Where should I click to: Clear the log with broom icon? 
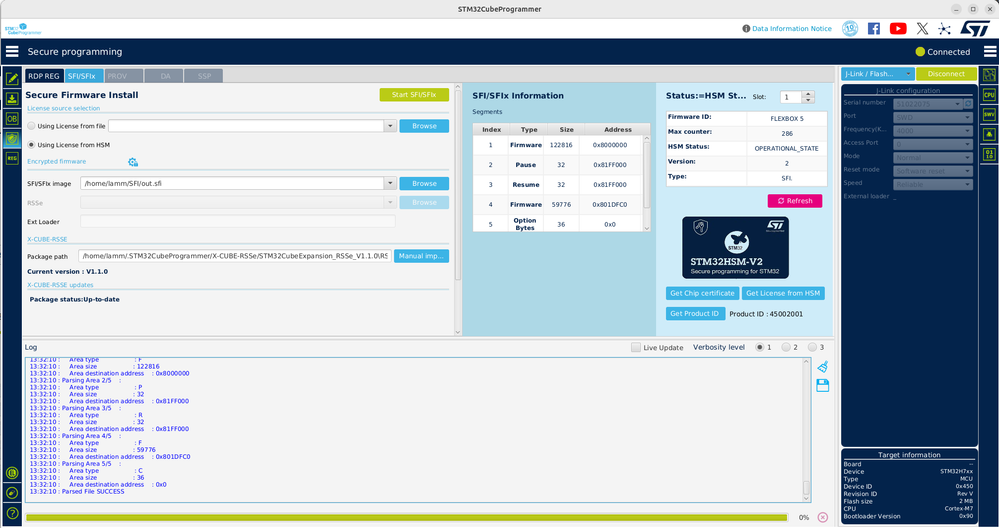pyautogui.click(x=823, y=366)
